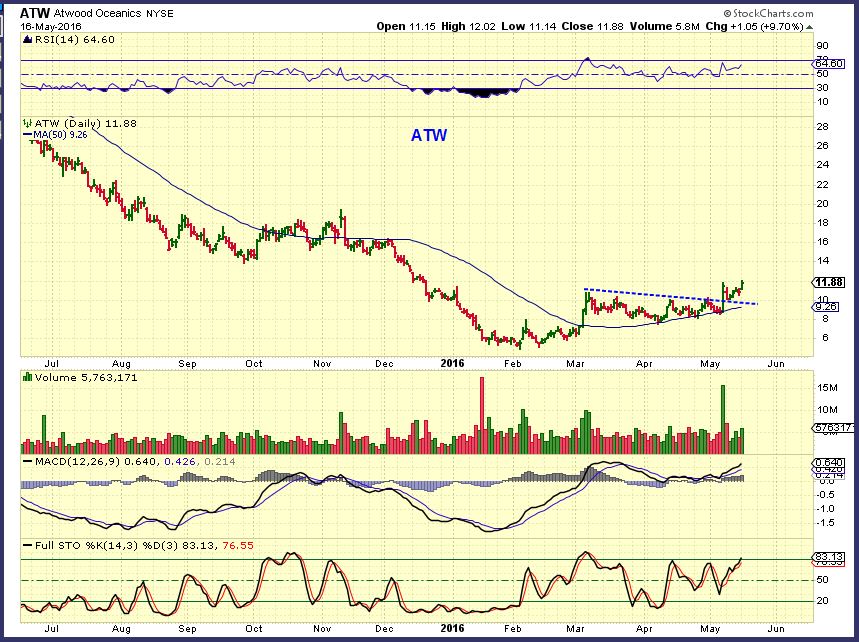Click Nov on the bottom stochastic date axis

322,628
